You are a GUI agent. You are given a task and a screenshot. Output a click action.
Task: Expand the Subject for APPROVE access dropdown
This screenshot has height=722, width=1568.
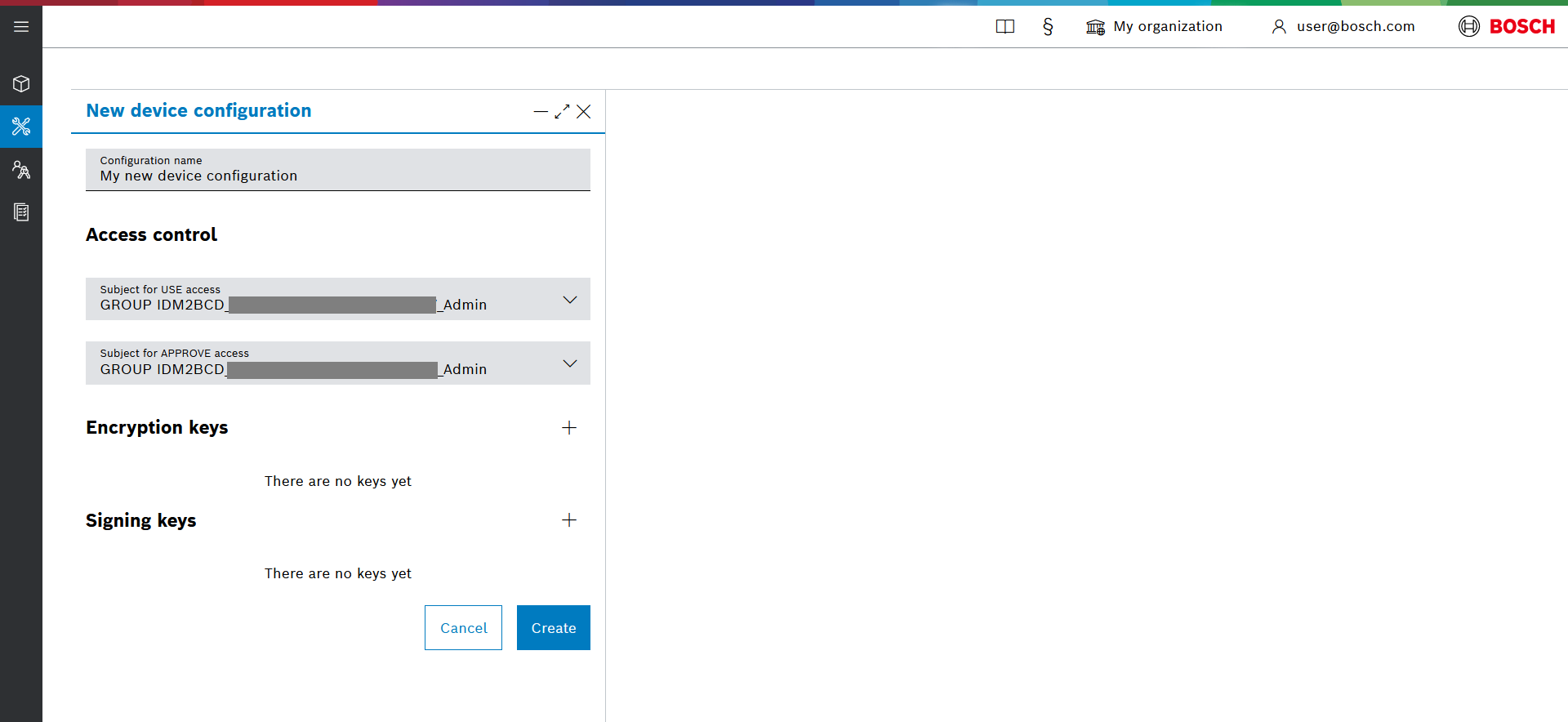569,363
